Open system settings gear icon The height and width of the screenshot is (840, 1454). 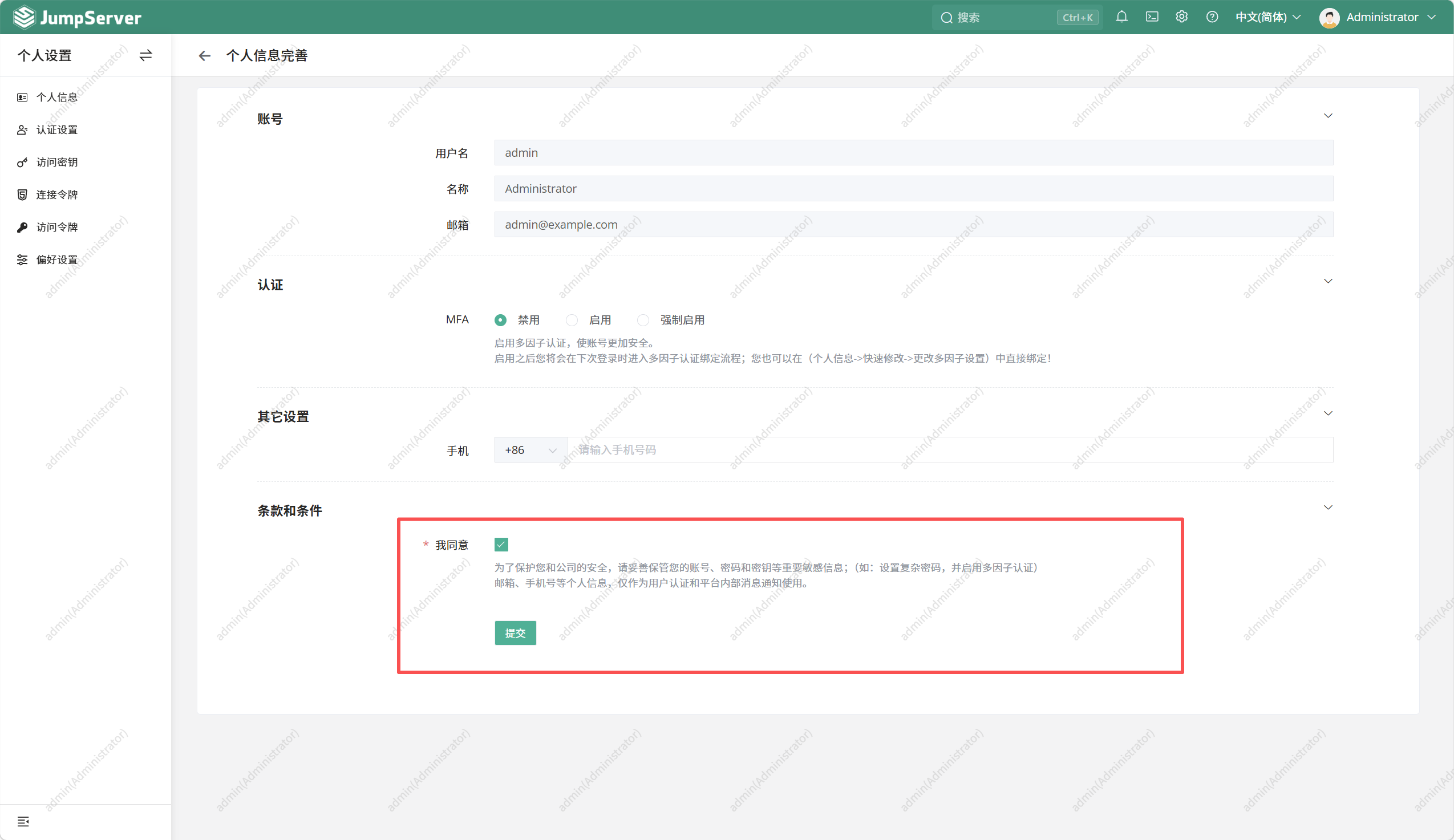1182,17
